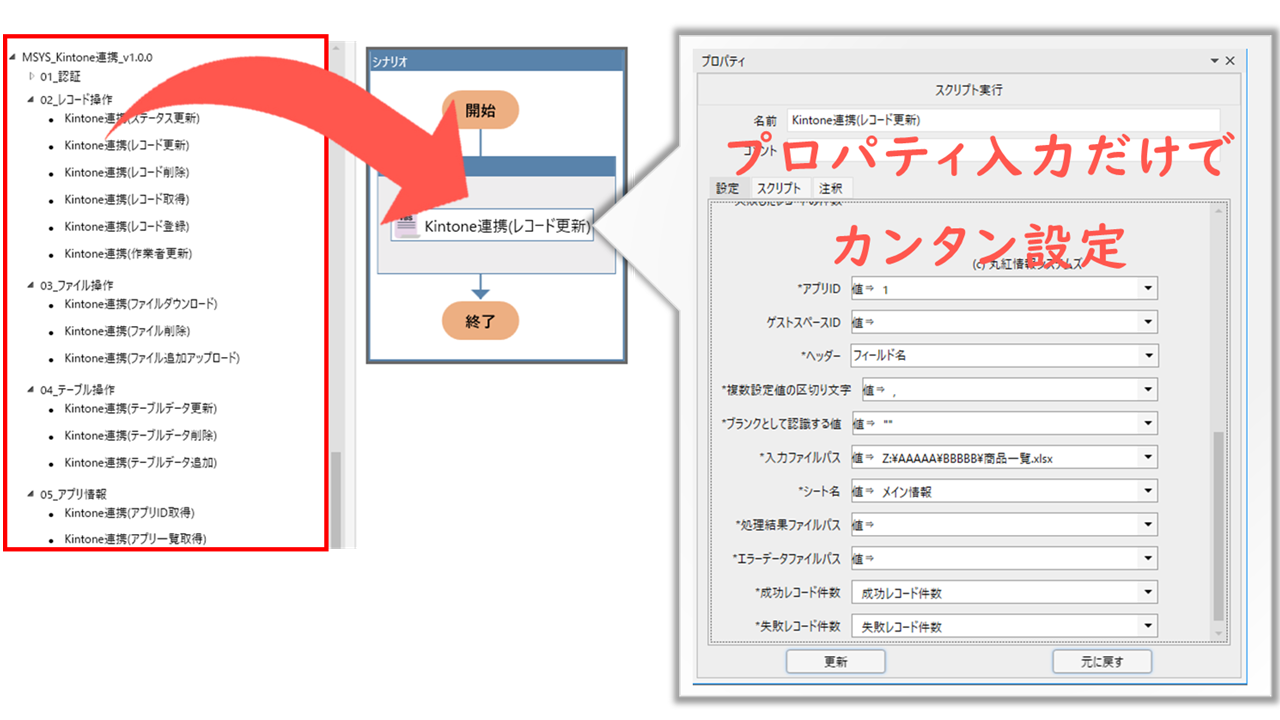Open the 注釈 tab in properties

830,188
